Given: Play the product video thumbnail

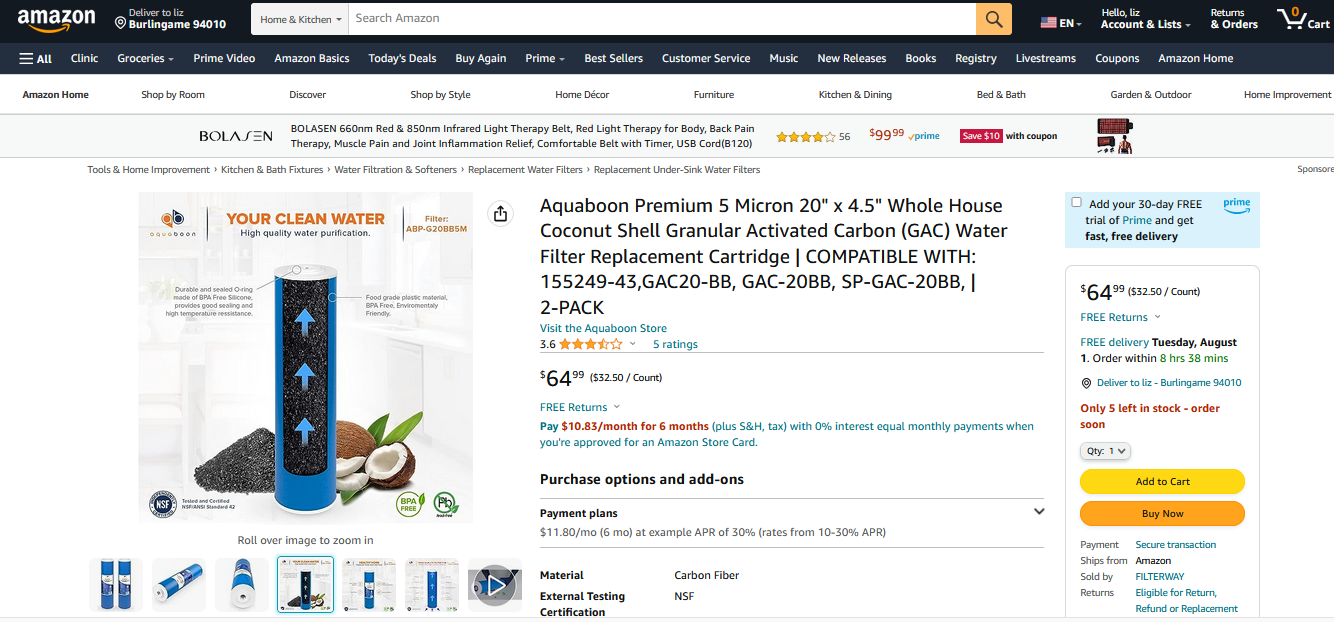Looking at the screenshot, I should 494,585.
